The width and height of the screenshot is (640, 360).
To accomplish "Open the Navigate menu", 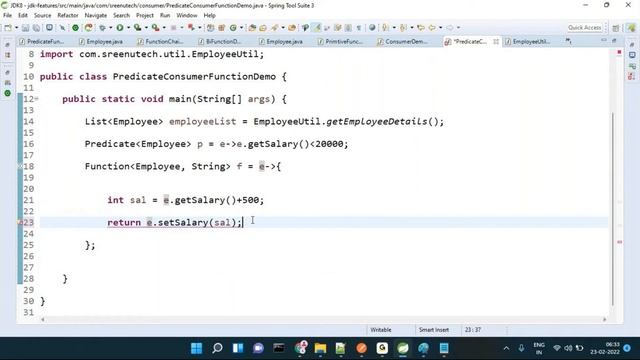I will click(96, 16).
